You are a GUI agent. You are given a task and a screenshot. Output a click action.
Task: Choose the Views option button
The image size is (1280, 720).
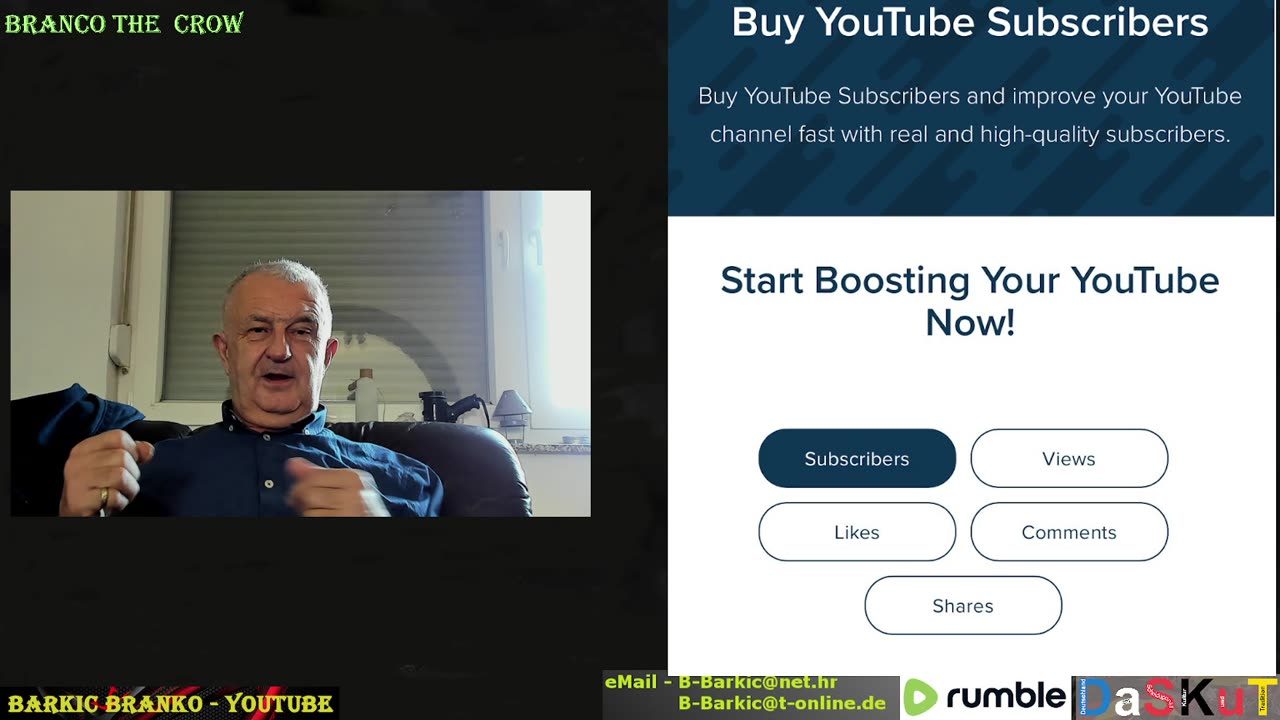coord(1069,458)
